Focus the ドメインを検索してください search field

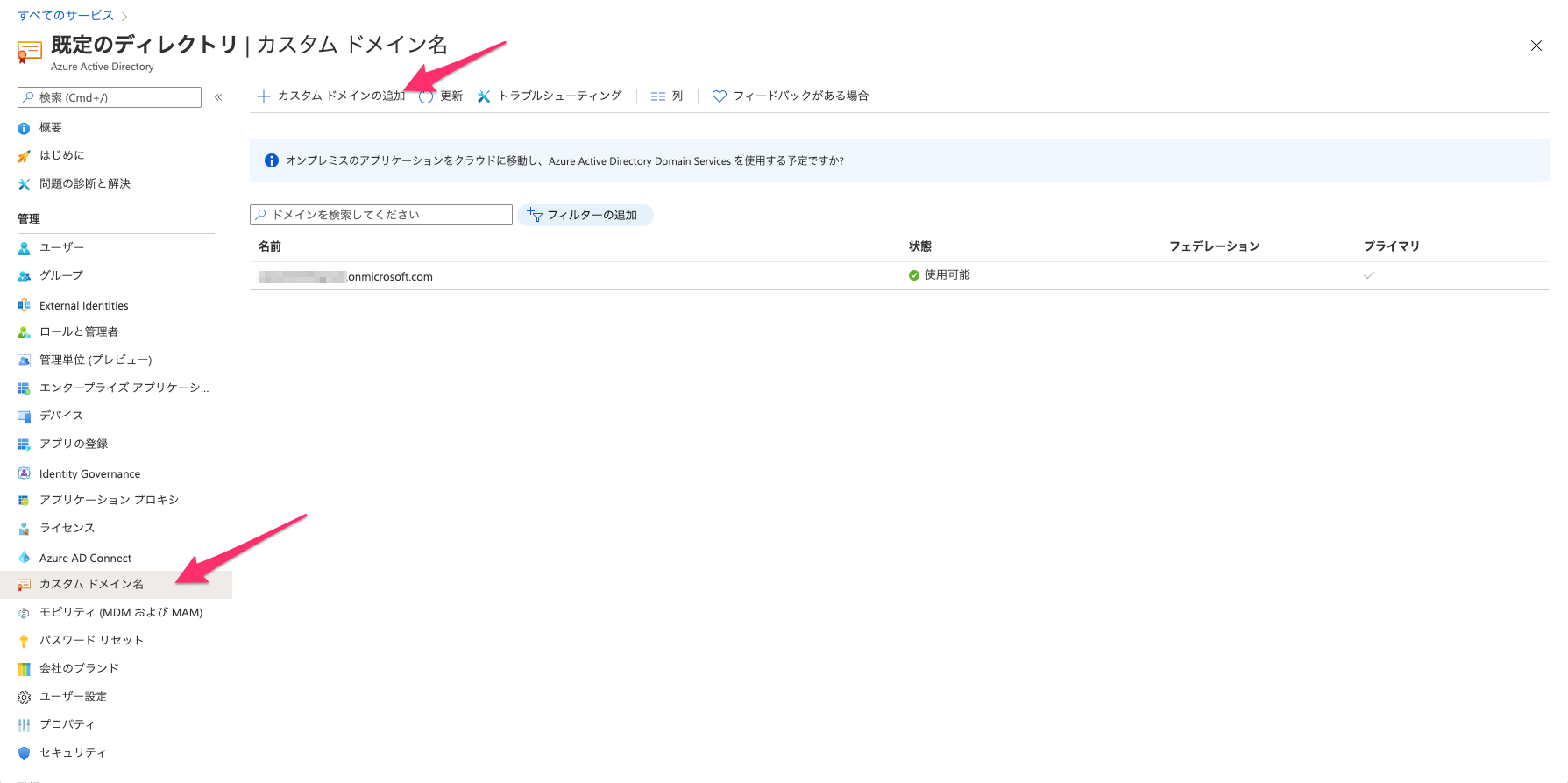click(381, 215)
